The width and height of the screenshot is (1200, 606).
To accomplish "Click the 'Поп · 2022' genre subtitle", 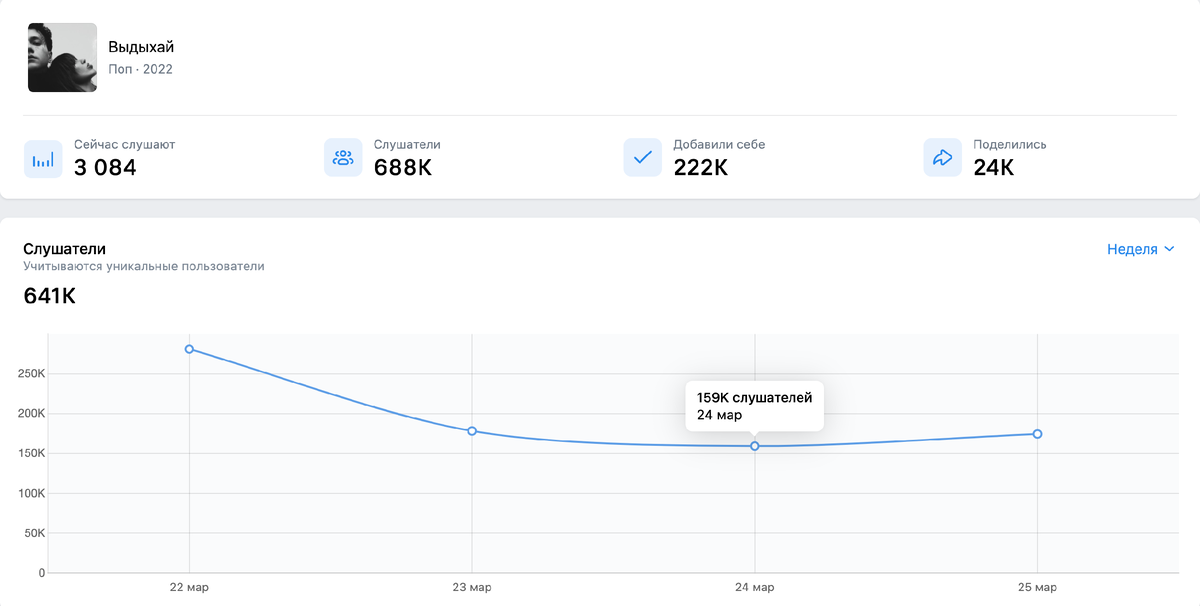I will pos(140,70).
